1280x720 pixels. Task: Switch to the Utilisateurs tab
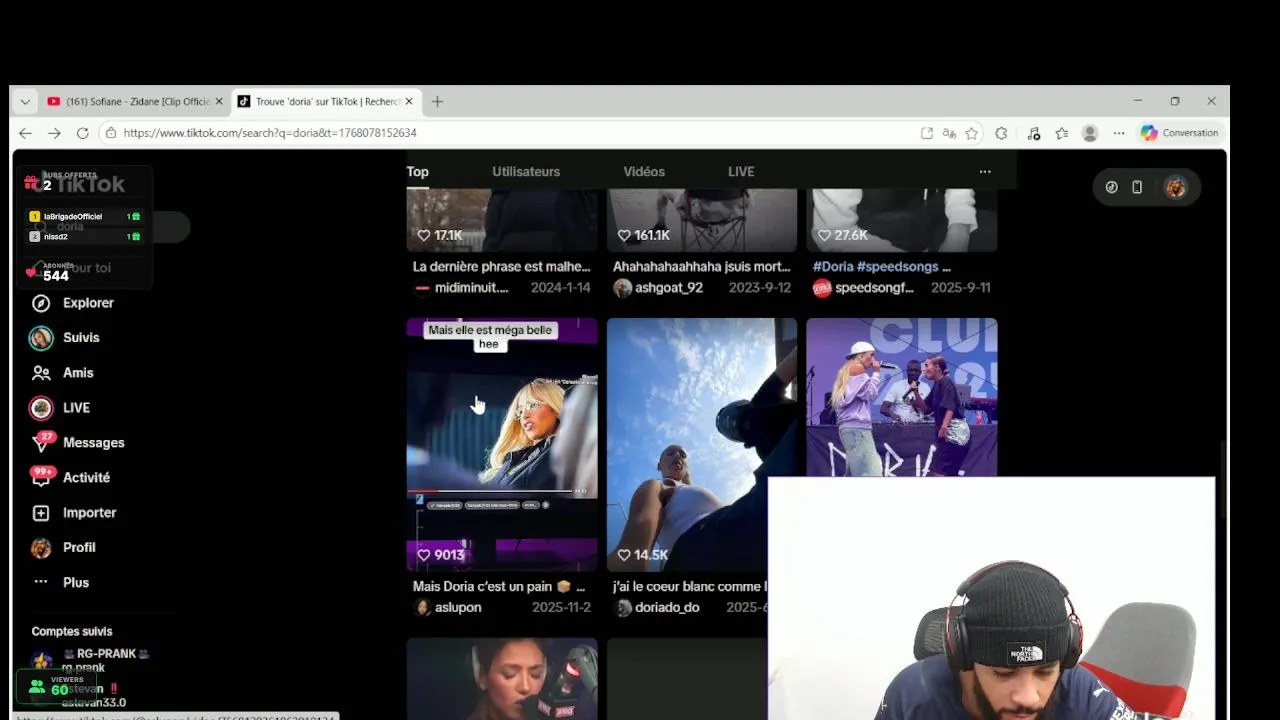[526, 172]
